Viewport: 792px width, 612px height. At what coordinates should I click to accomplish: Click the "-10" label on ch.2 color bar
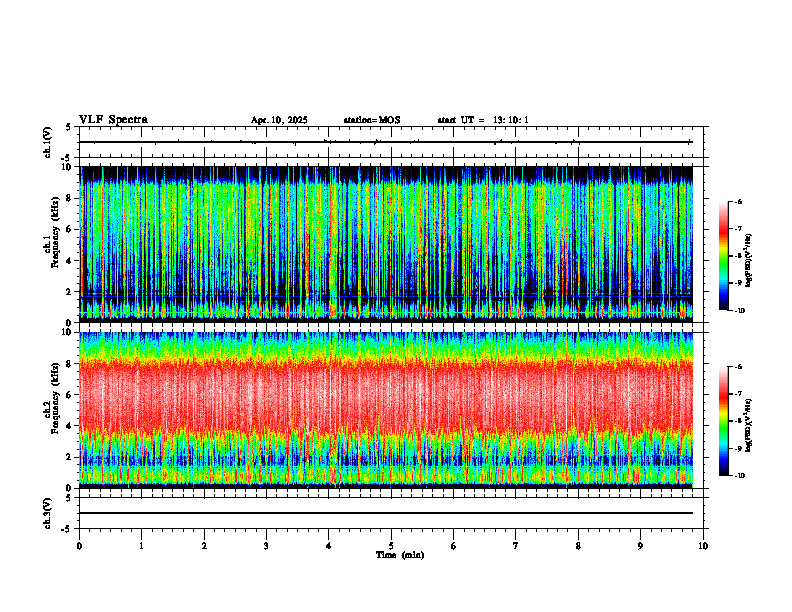pyautogui.click(x=739, y=475)
